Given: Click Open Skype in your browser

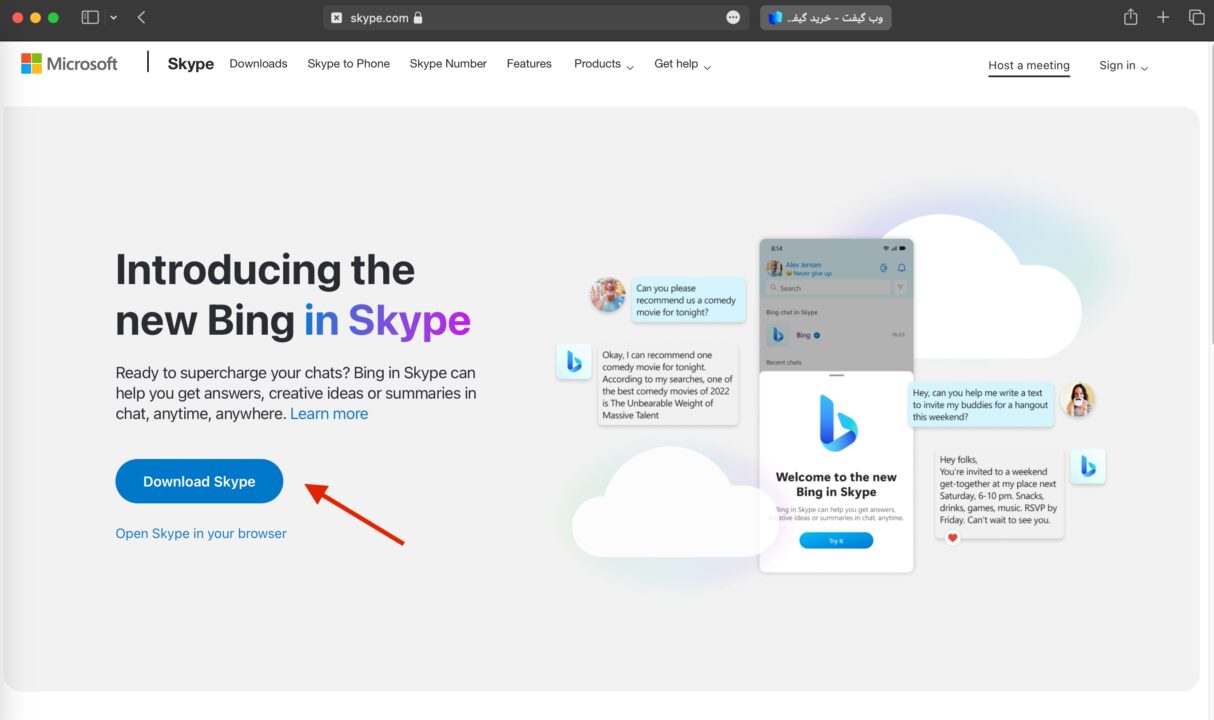Looking at the screenshot, I should pyautogui.click(x=201, y=533).
